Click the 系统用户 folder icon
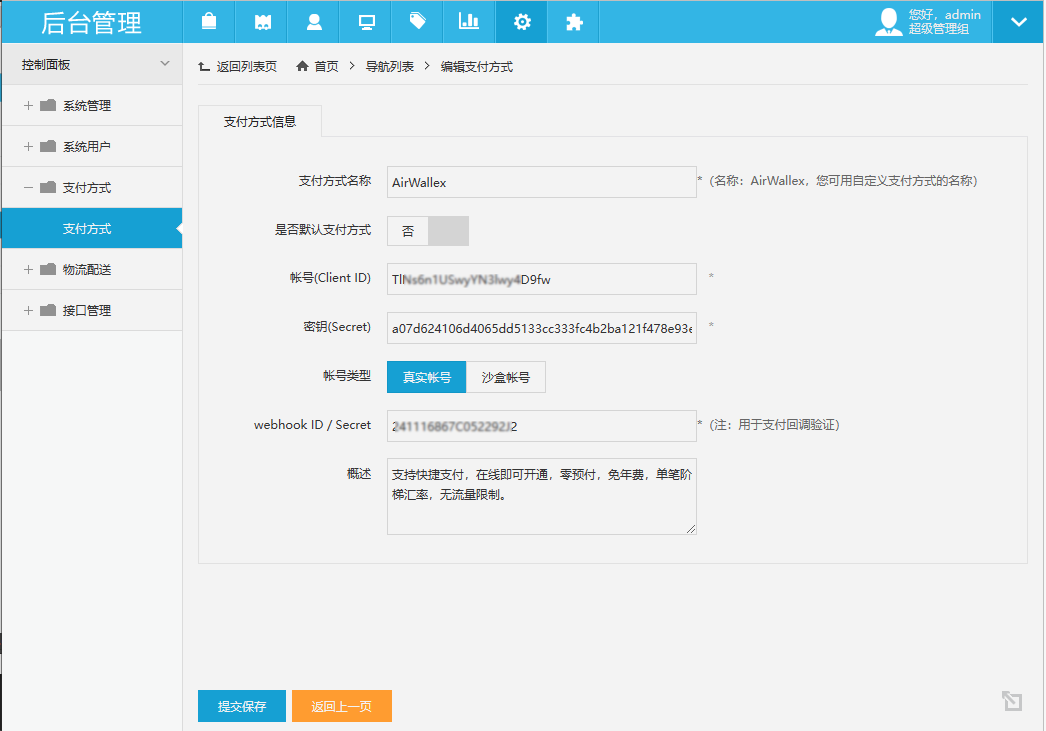The image size is (1046, 731). (x=48, y=146)
